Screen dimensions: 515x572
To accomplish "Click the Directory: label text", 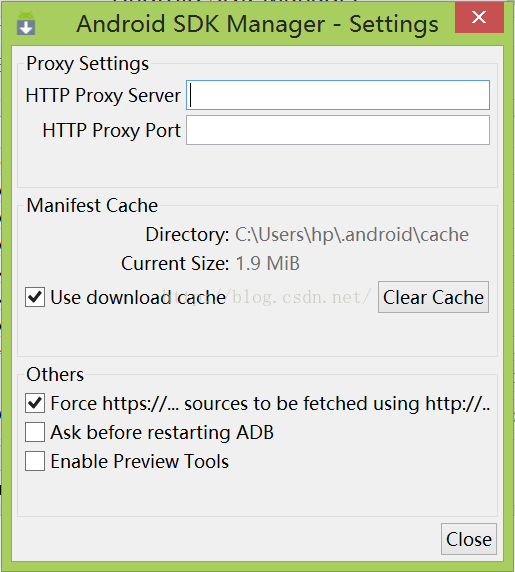I will pos(187,234).
